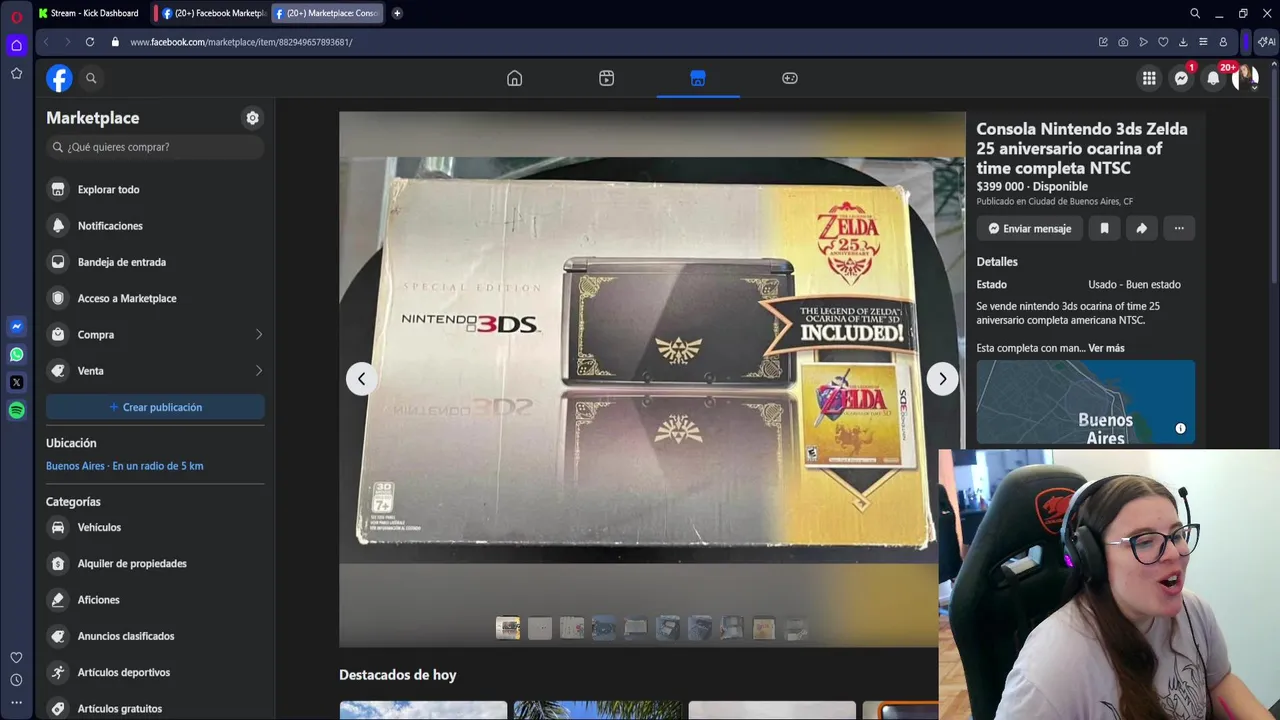Open Opera sidebar home workspace icon

pos(16,45)
